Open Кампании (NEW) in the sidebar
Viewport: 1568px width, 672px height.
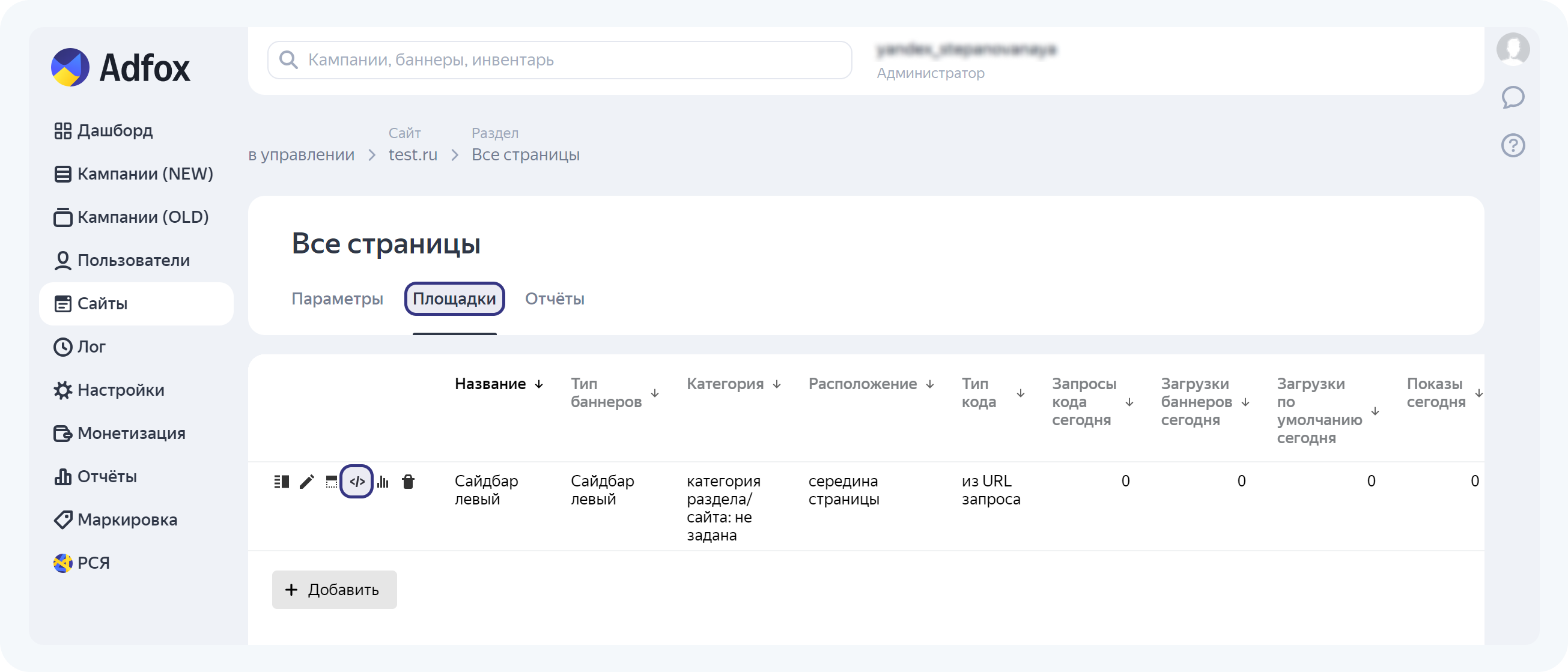tap(145, 174)
